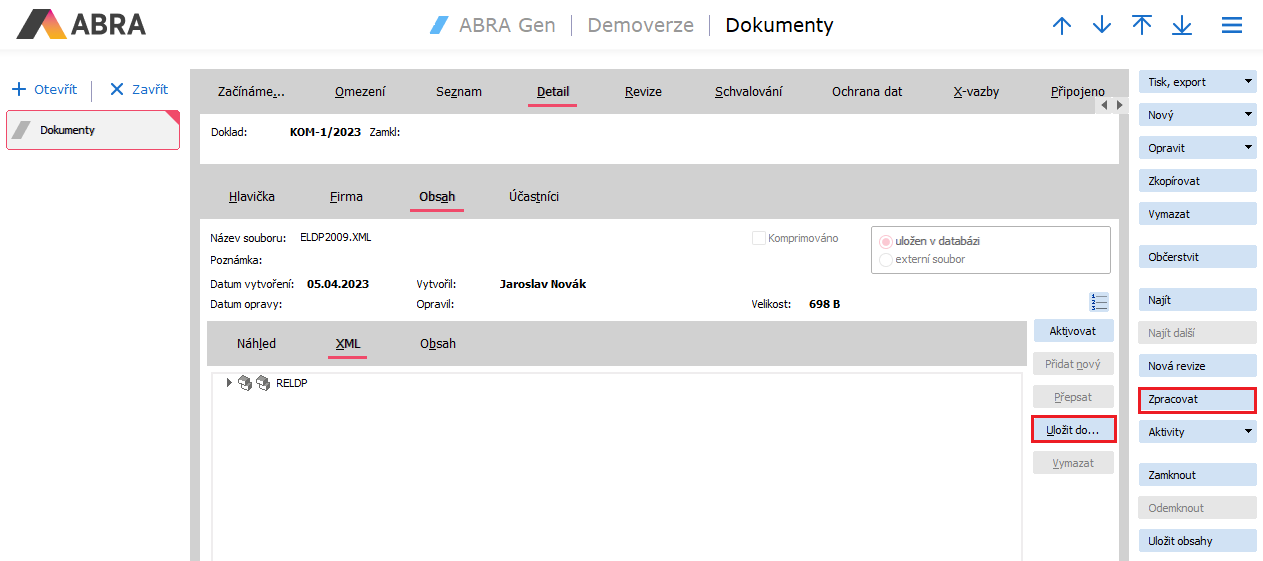Open the Aktivity dropdown menu
Screen dimensions: 1263x561
click(1197, 432)
